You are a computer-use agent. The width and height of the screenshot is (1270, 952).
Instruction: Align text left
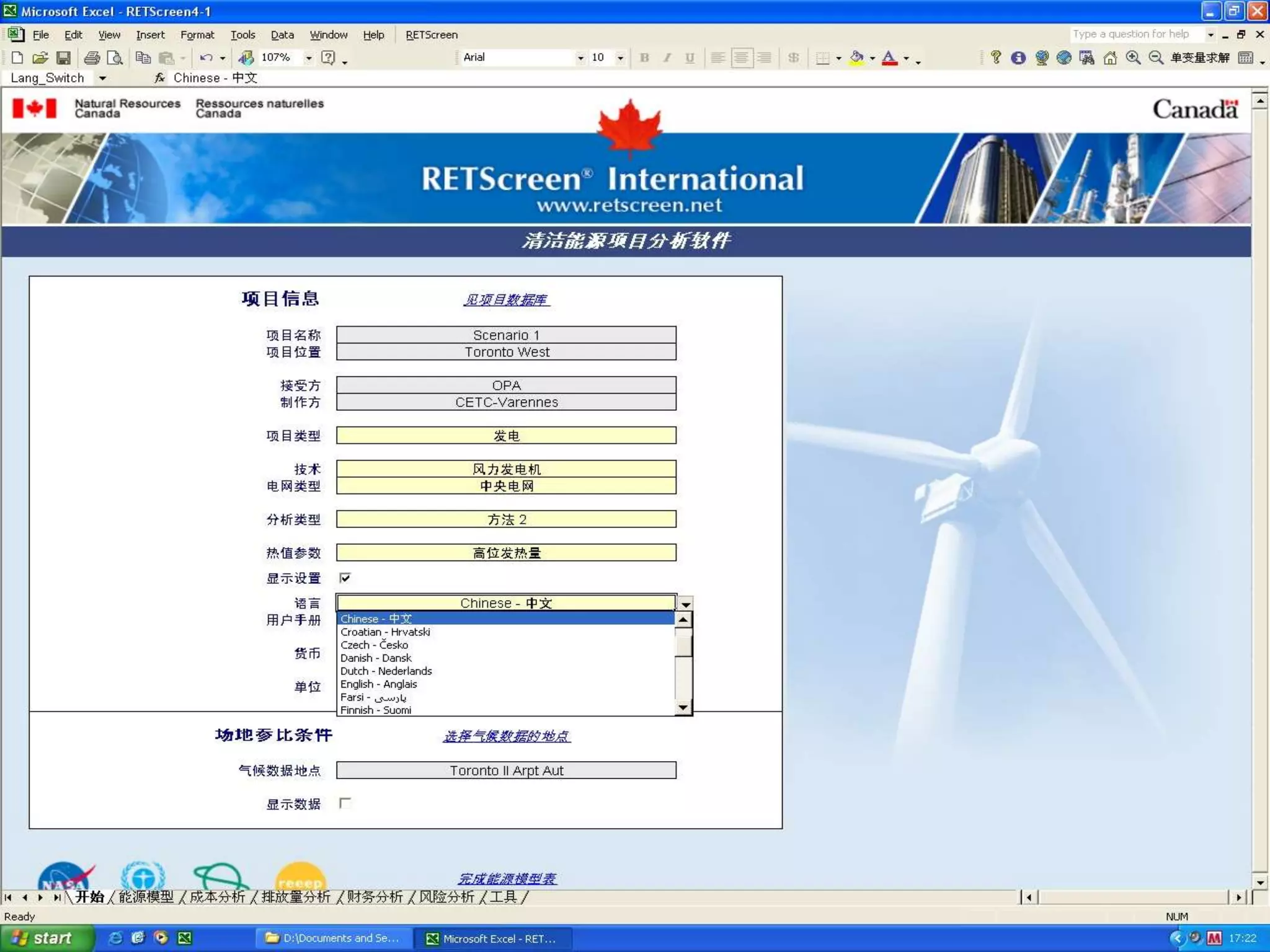718,58
